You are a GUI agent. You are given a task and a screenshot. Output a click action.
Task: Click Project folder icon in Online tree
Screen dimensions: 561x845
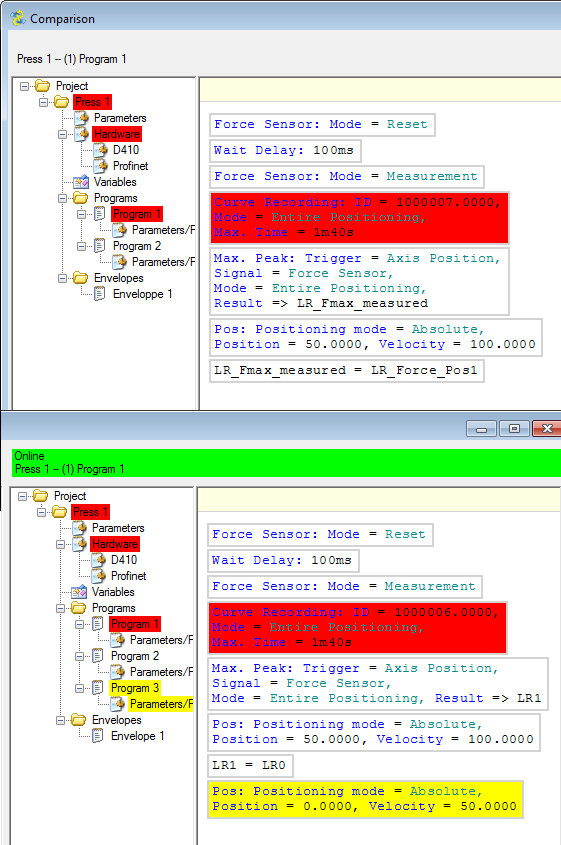point(40,496)
